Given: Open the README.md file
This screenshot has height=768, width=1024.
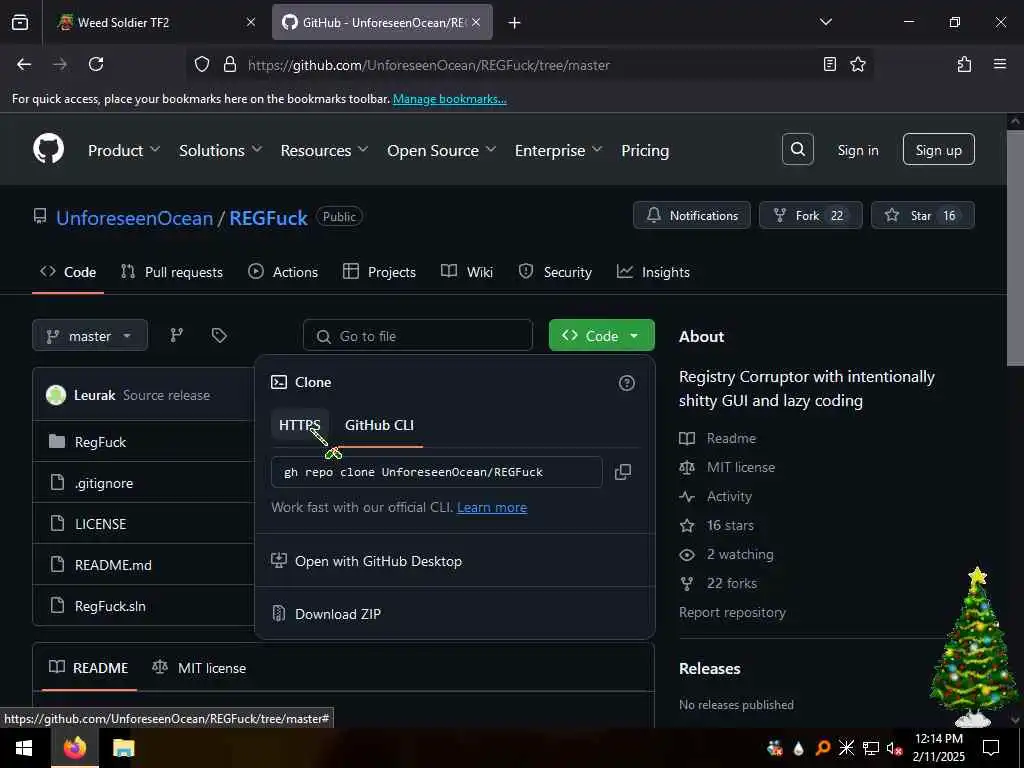Looking at the screenshot, I should [113, 565].
